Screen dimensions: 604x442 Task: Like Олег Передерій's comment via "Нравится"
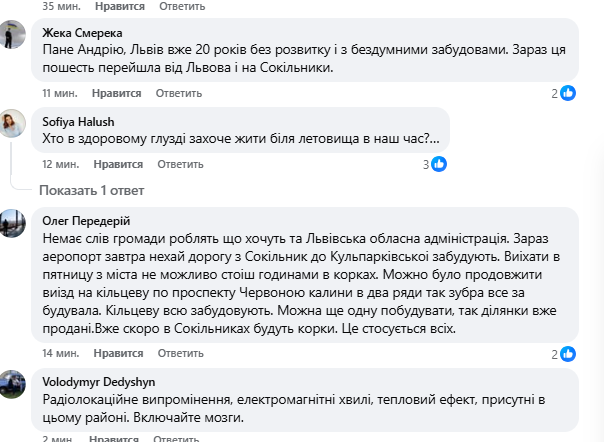[115, 354]
